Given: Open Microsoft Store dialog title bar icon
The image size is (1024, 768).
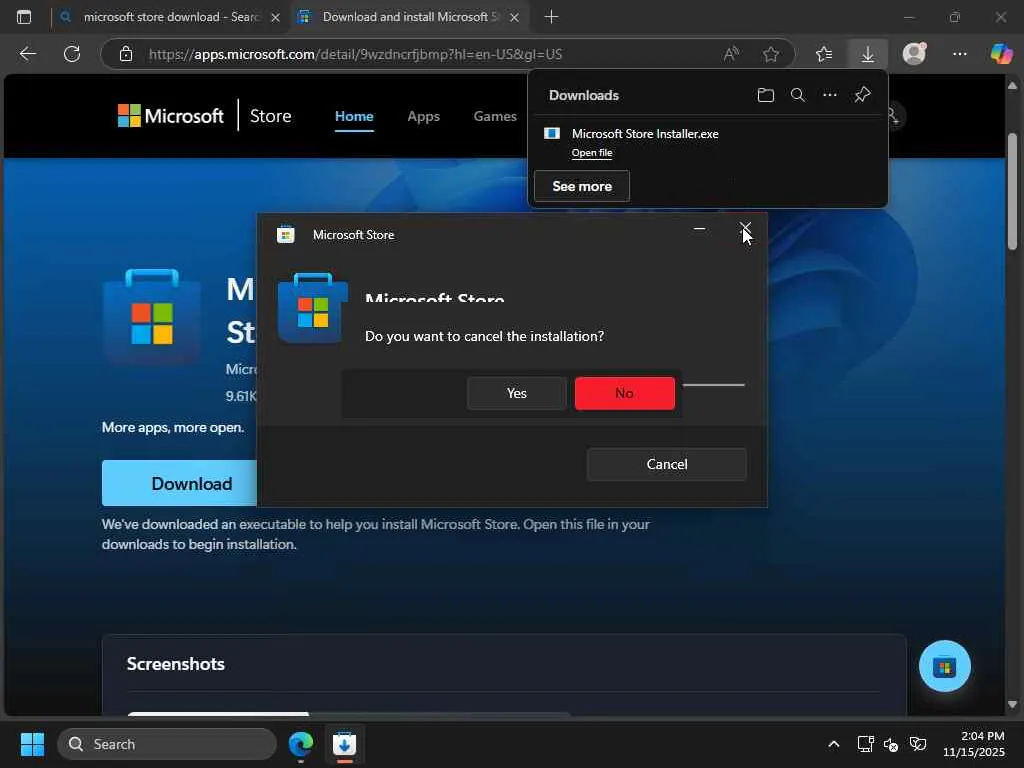Looking at the screenshot, I should click(285, 234).
